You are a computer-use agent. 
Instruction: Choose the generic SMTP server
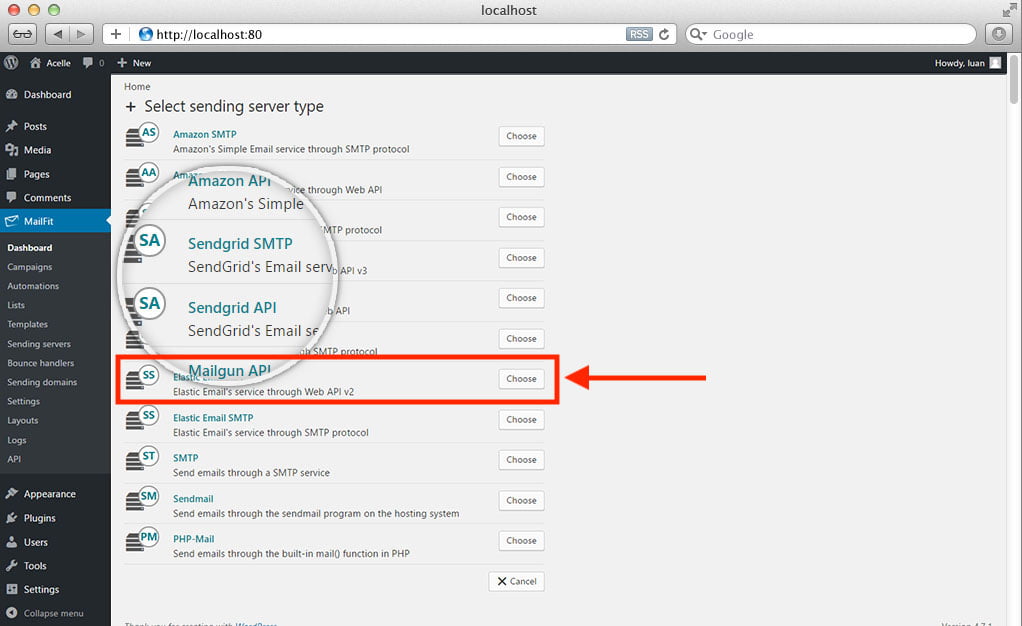click(521, 460)
